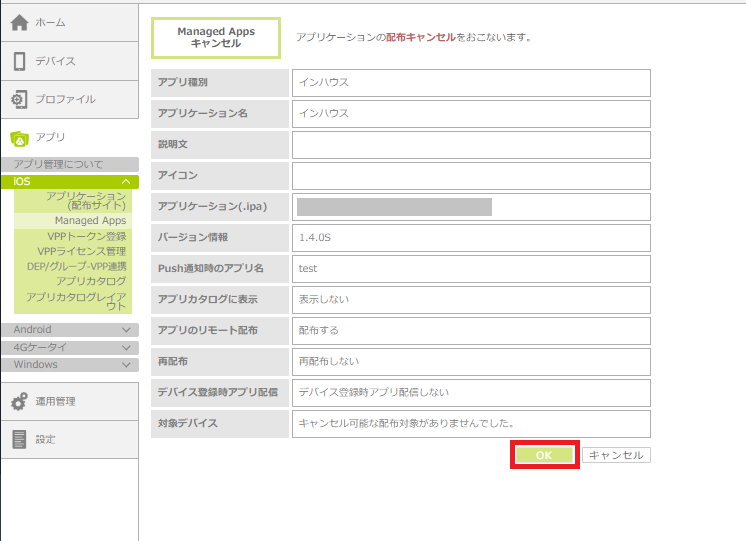746x541 pixels.
Task: Open VPPライセンス管理 menu item
Action: pyautogui.click(x=82, y=251)
